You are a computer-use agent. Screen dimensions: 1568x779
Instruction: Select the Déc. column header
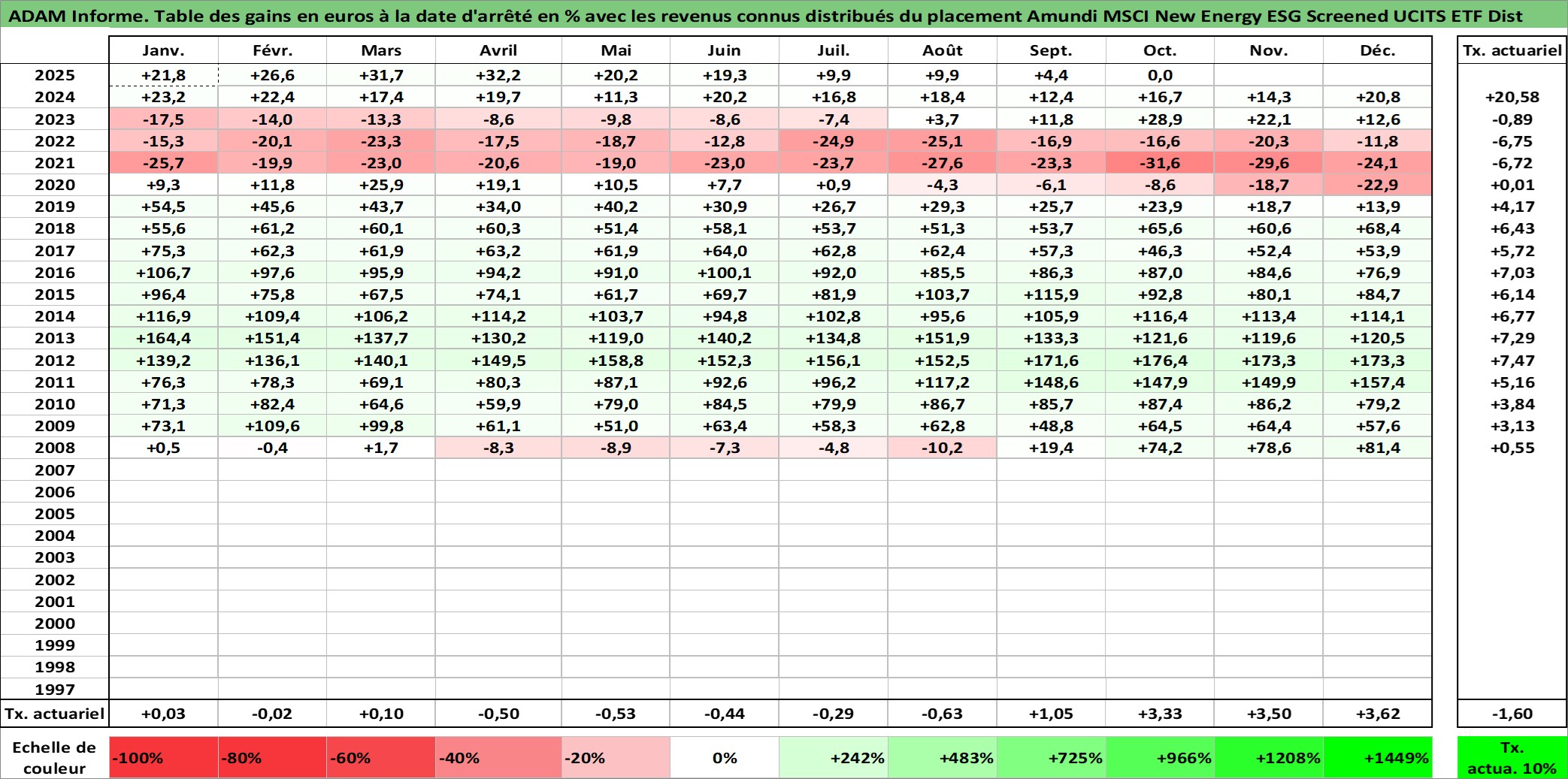[1378, 50]
